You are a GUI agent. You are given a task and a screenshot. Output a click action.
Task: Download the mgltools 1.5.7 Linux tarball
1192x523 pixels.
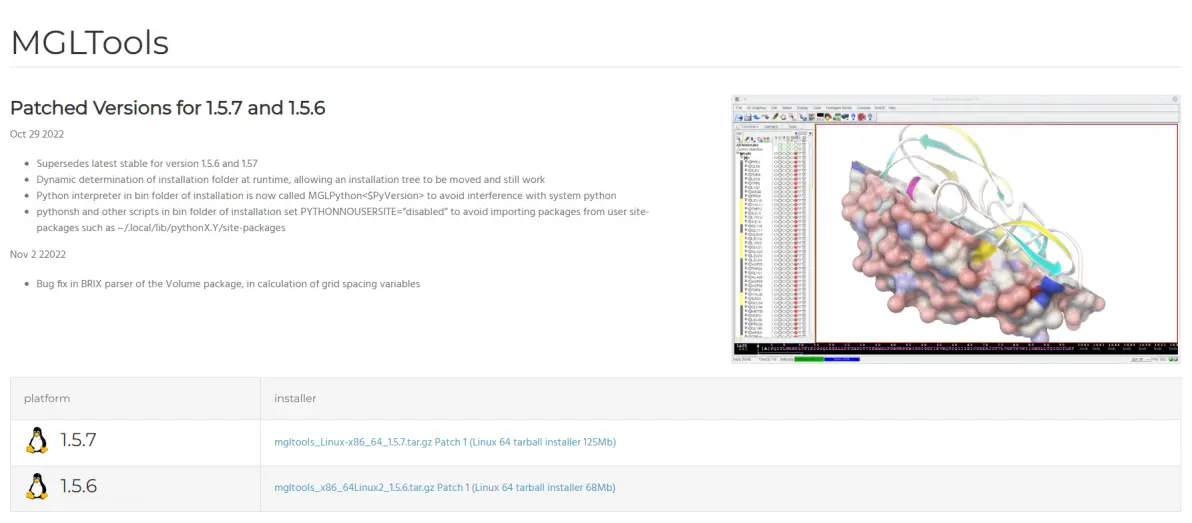click(x=444, y=442)
